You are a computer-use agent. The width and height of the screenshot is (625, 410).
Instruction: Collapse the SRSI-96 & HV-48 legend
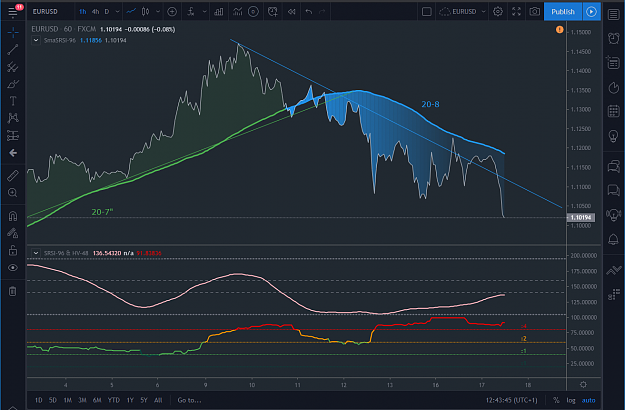coord(36,253)
